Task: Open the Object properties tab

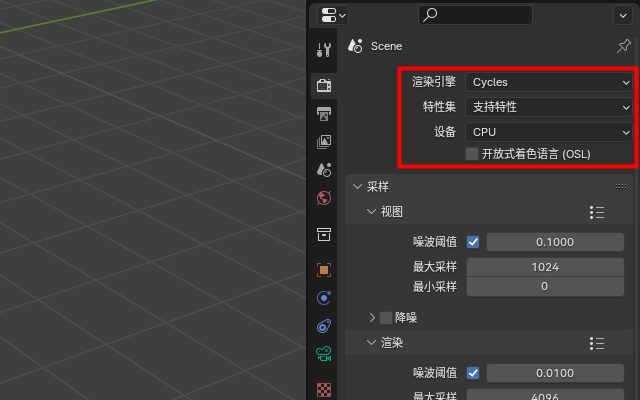Action: [x=324, y=270]
